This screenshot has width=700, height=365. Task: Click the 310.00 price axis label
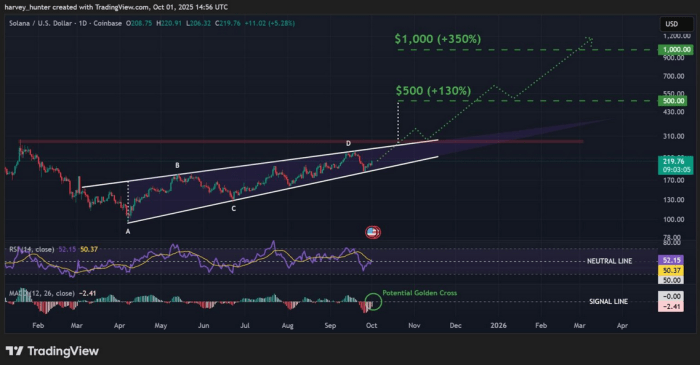(674, 137)
